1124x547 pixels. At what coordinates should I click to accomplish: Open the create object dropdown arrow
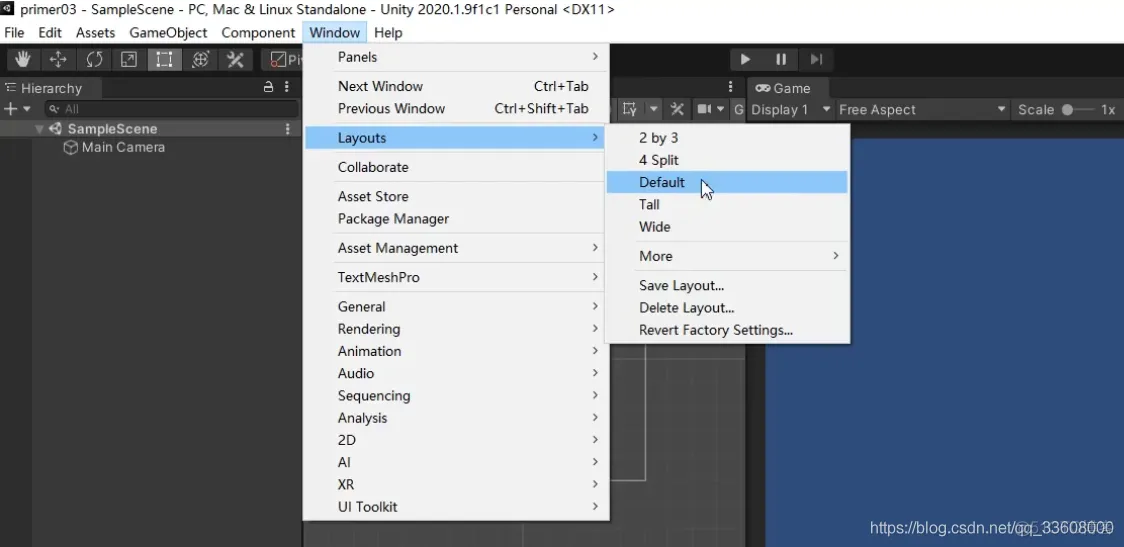(27, 109)
